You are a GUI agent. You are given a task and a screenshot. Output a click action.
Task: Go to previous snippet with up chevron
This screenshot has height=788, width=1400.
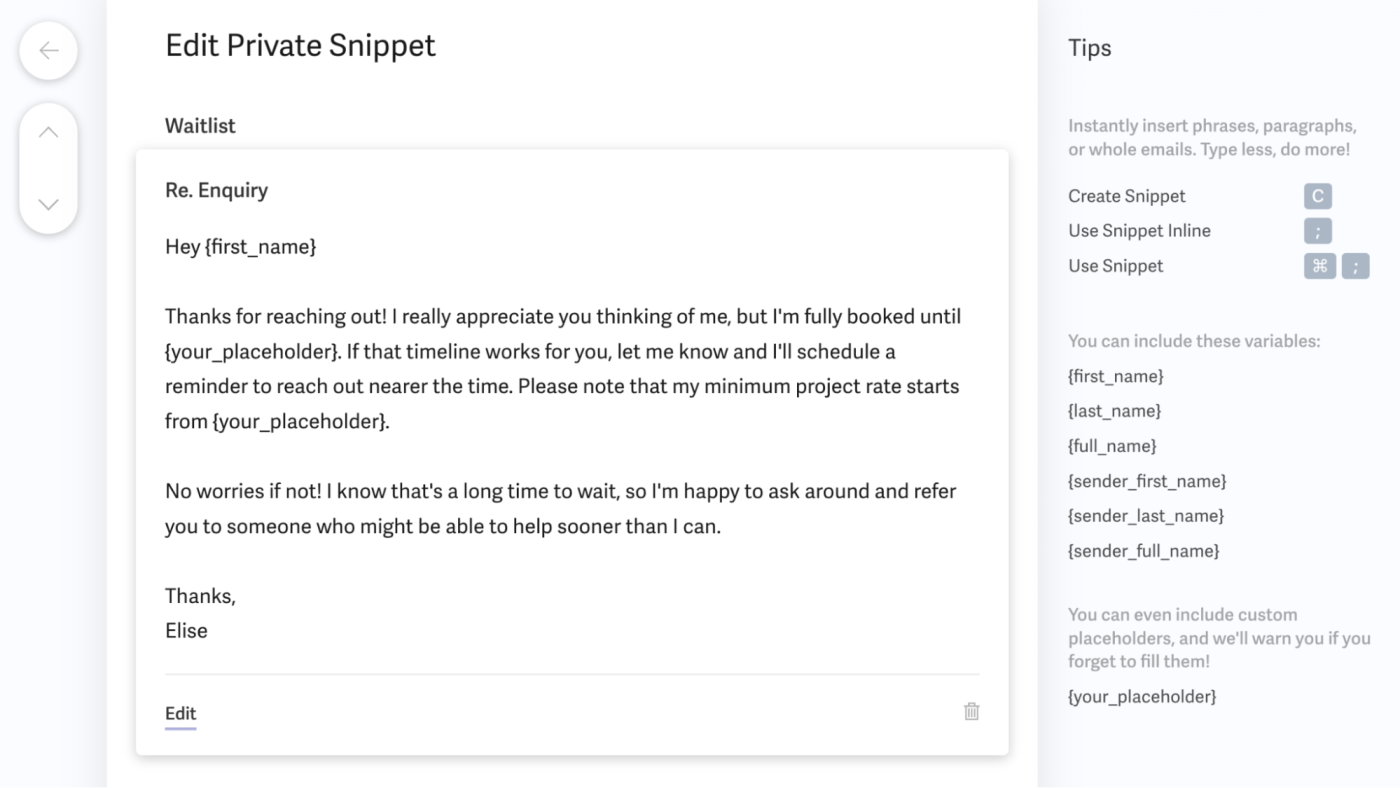click(48, 132)
